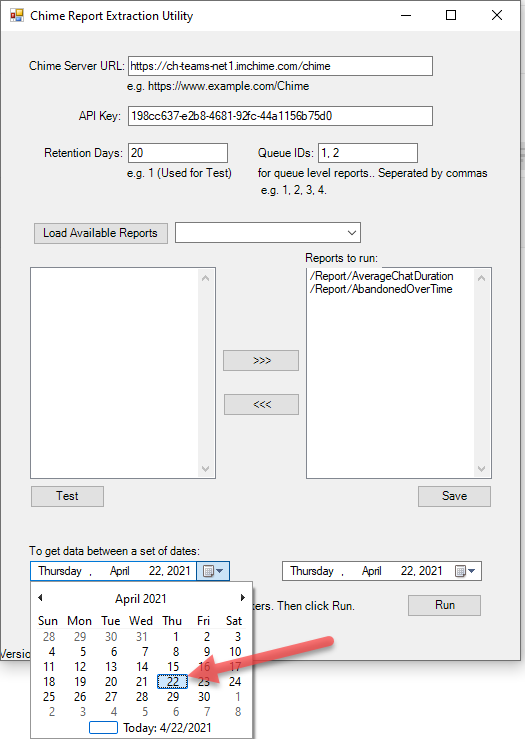This screenshot has height=739, width=525.
Task: Select /Report/AbandonedOverTime in Reports to run
Action: tap(381, 289)
